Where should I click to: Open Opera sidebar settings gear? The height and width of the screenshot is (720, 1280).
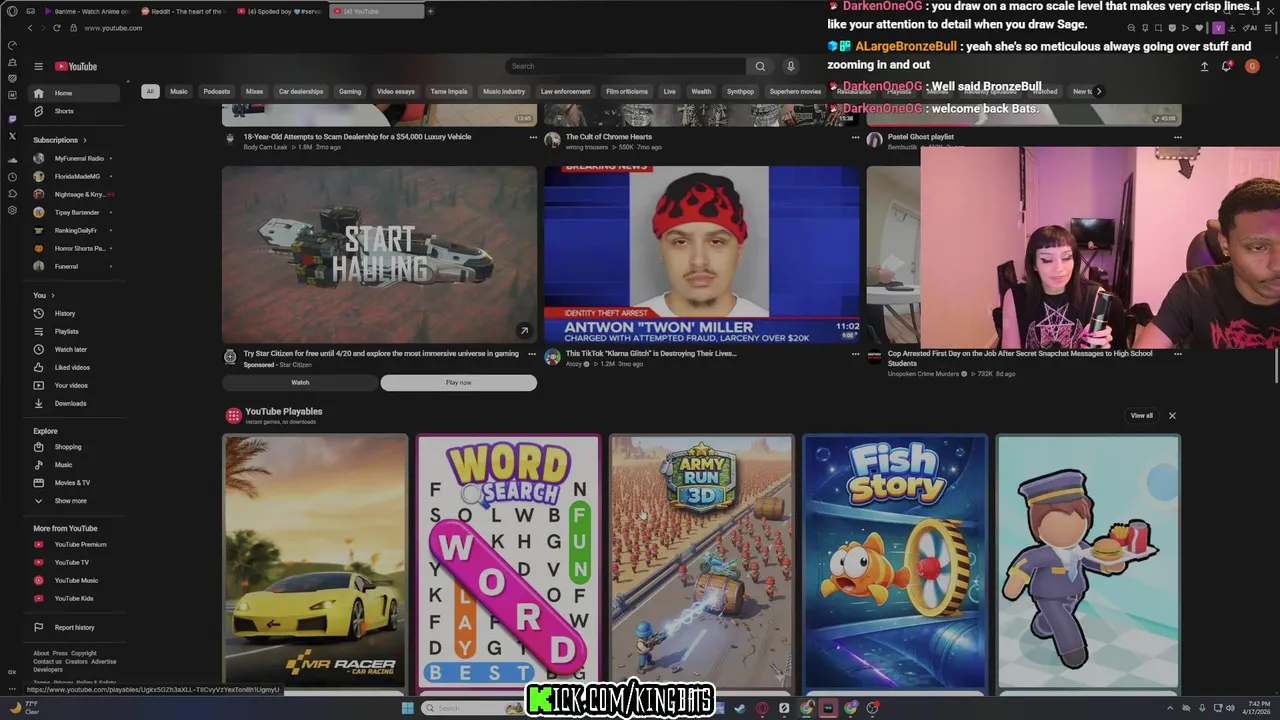[12, 210]
